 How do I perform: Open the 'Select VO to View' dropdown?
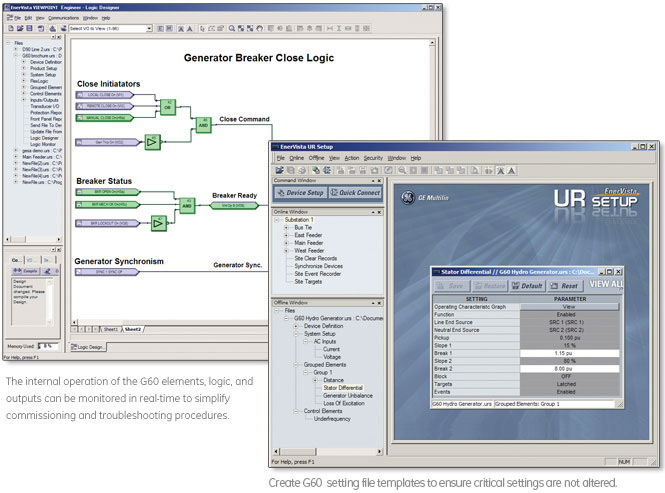(149, 28)
